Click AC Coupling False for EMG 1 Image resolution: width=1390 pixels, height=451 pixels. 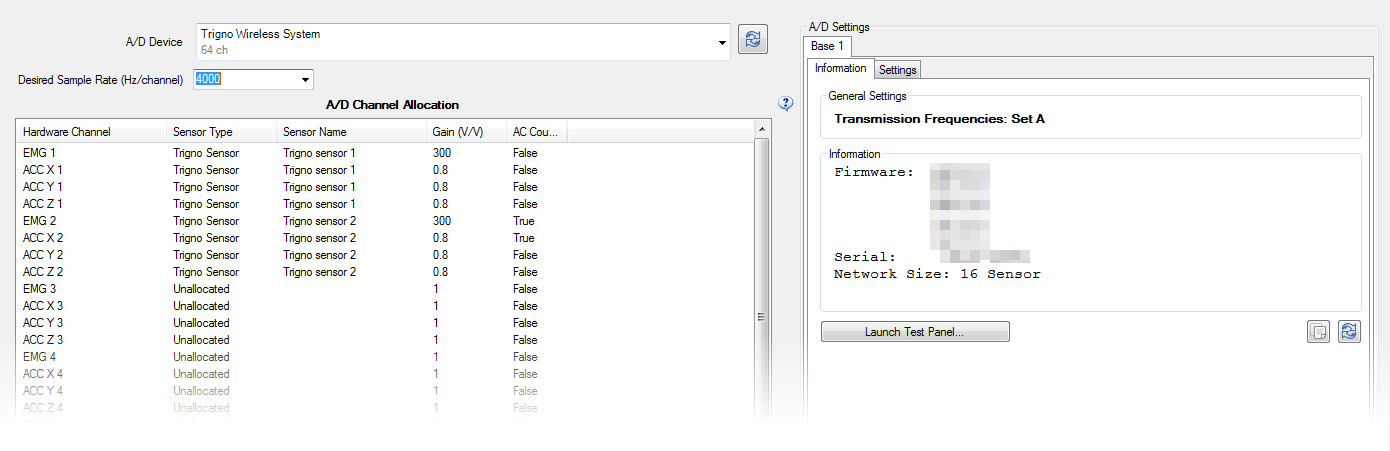[525, 152]
